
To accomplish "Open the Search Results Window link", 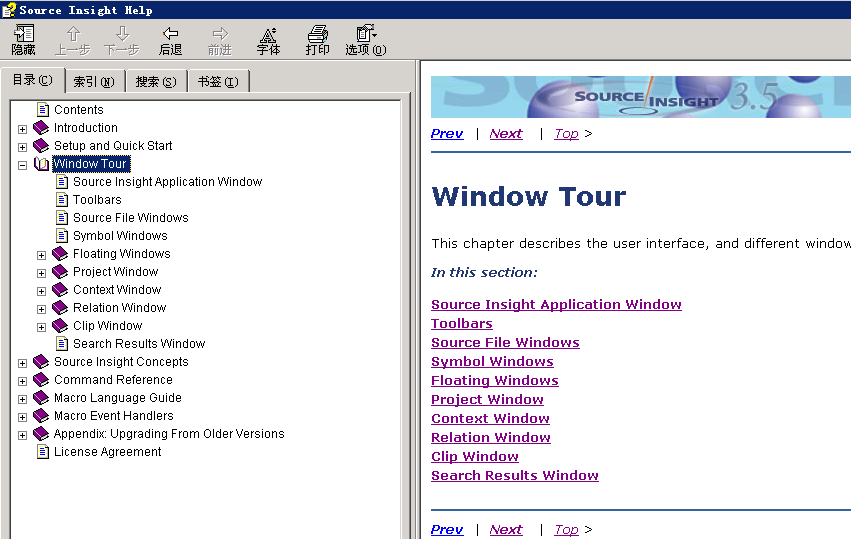I will click(x=515, y=475).
